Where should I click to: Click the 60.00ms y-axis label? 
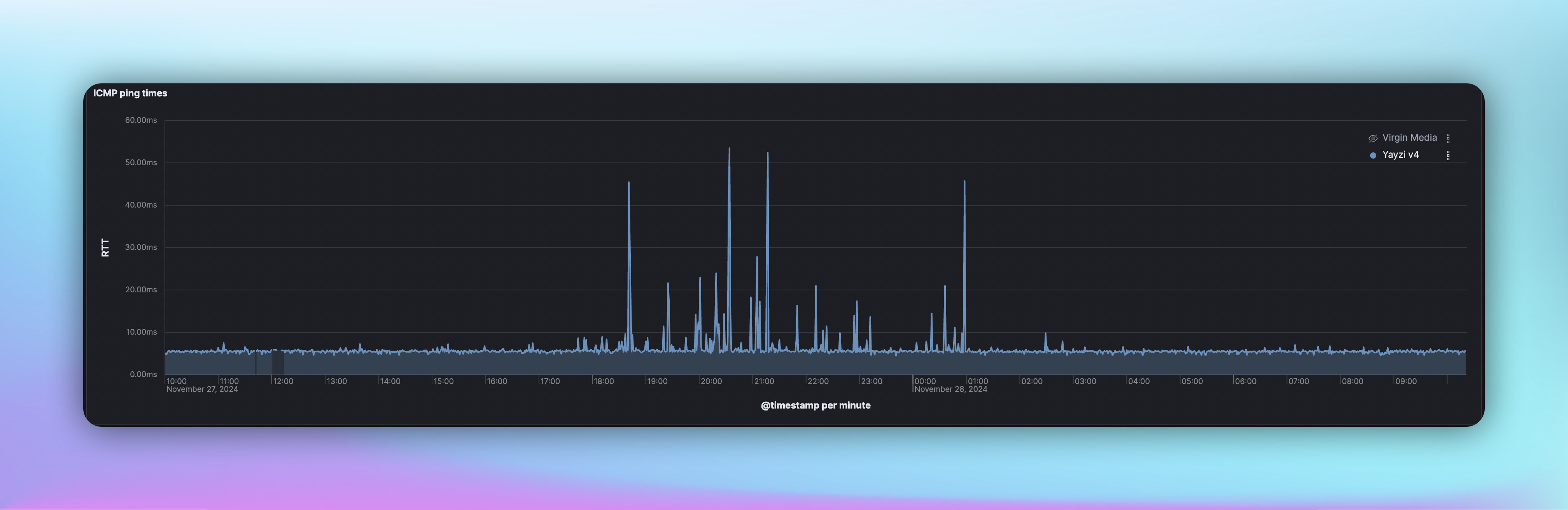coord(141,120)
